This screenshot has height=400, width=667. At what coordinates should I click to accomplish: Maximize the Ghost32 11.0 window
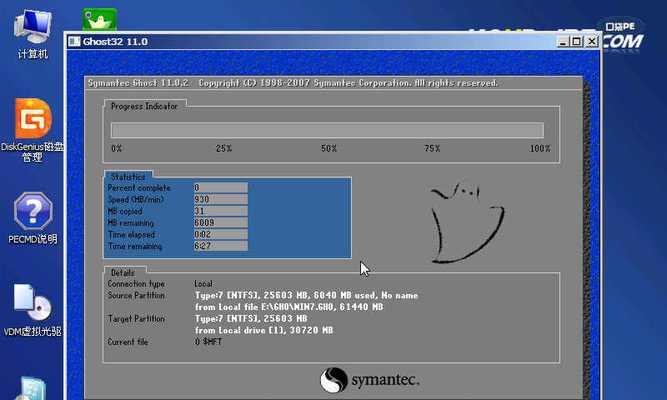(578, 42)
